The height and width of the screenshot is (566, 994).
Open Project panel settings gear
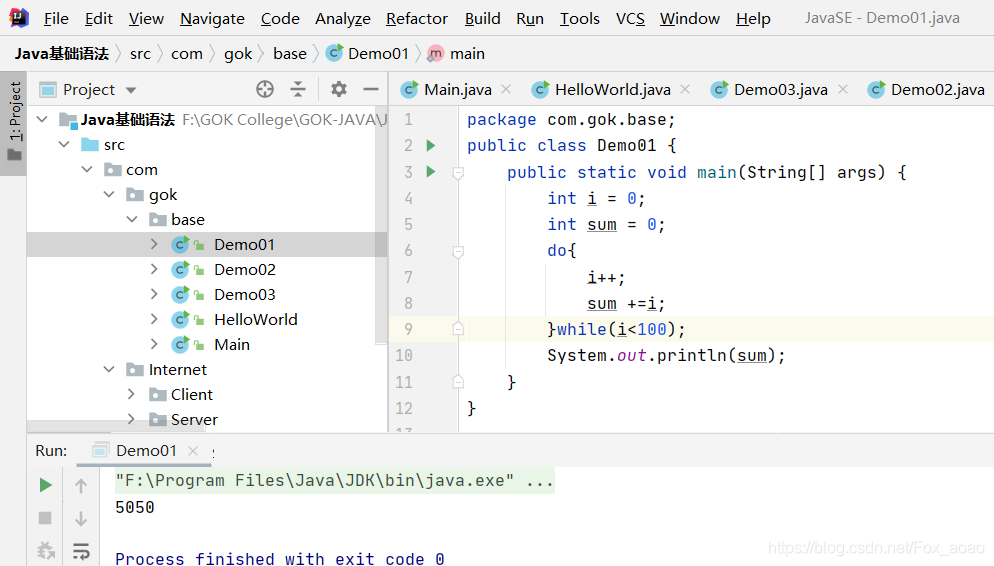click(339, 89)
